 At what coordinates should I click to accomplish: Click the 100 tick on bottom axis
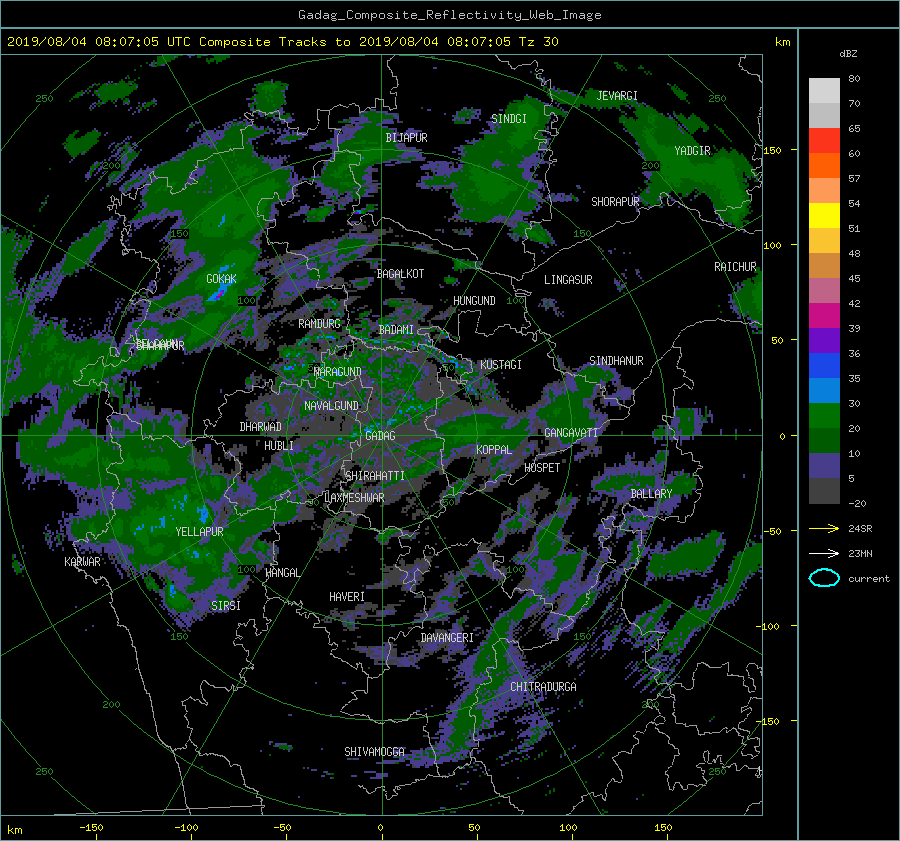(568, 828)
